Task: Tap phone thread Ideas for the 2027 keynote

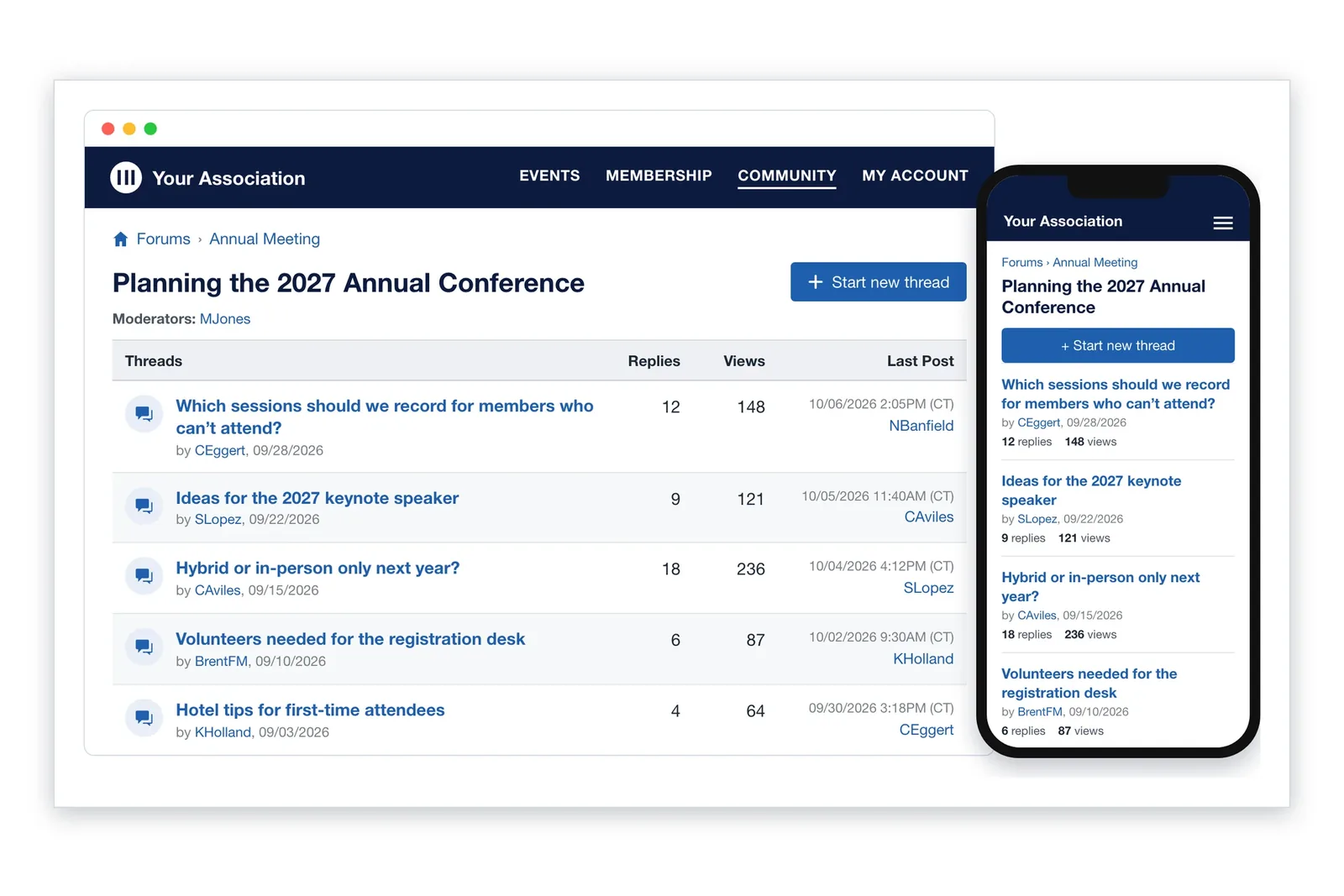Action: [1091, 490]
